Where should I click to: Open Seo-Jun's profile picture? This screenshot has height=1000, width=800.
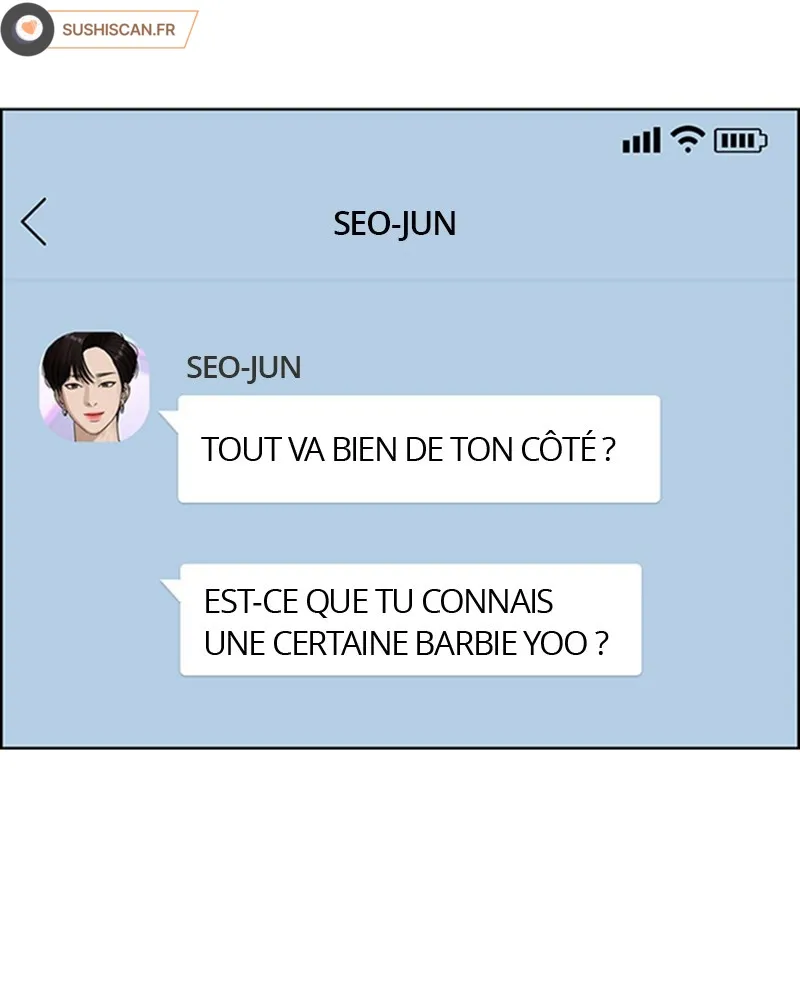tap(94, 386)
